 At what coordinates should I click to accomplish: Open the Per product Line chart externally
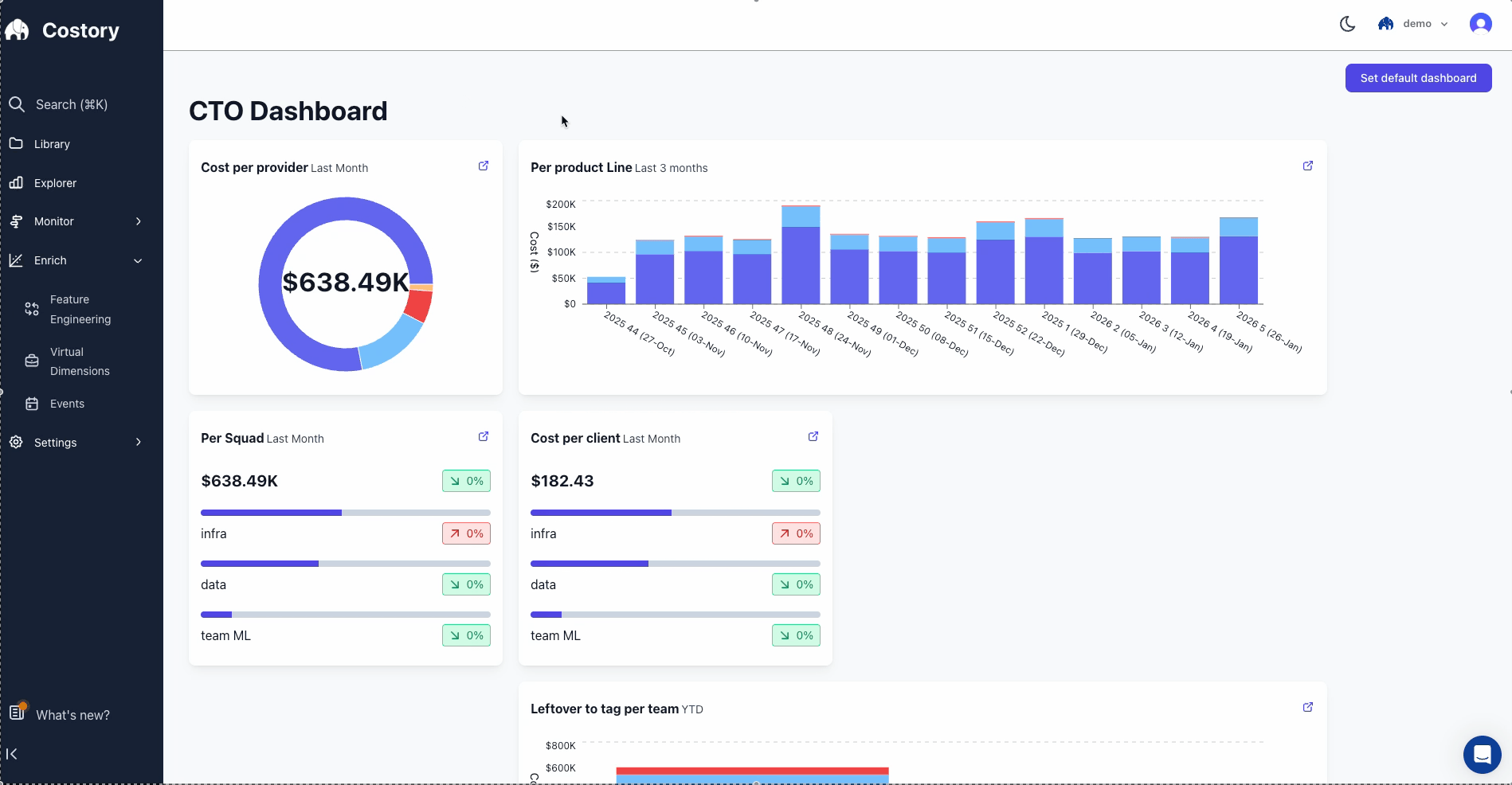tap(1307, 166)
